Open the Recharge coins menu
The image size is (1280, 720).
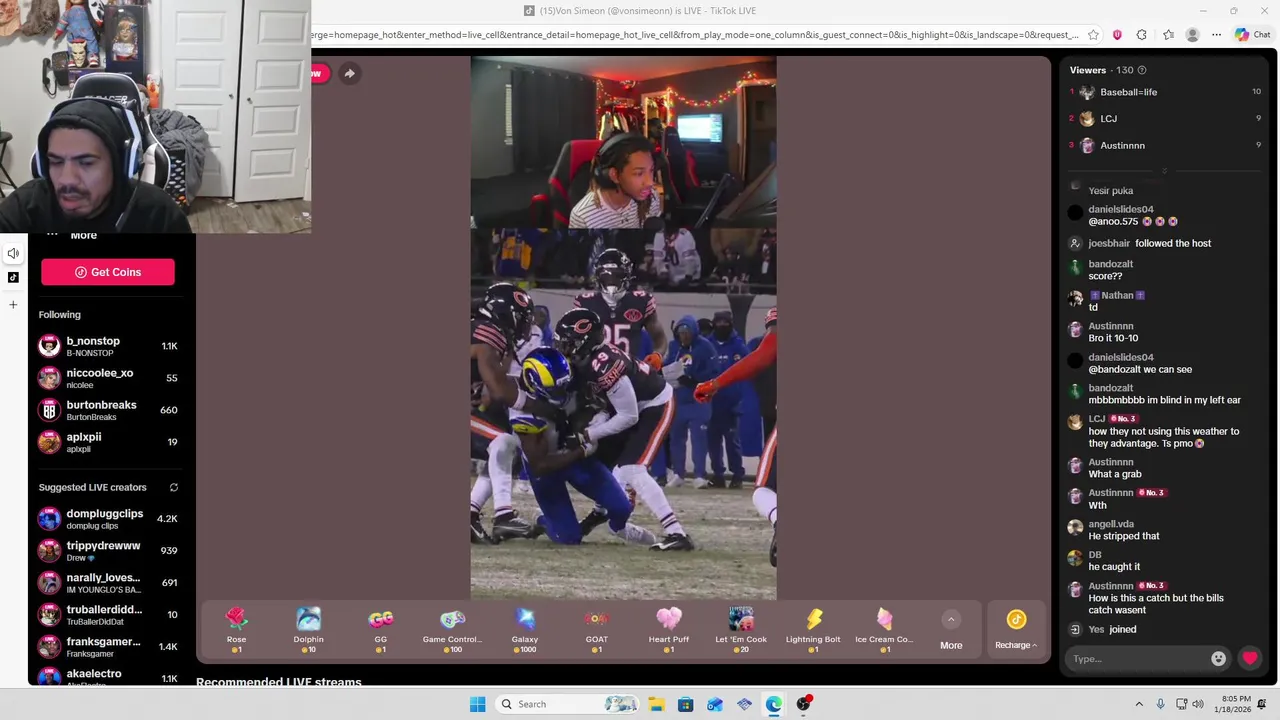tap(1016, 630)
